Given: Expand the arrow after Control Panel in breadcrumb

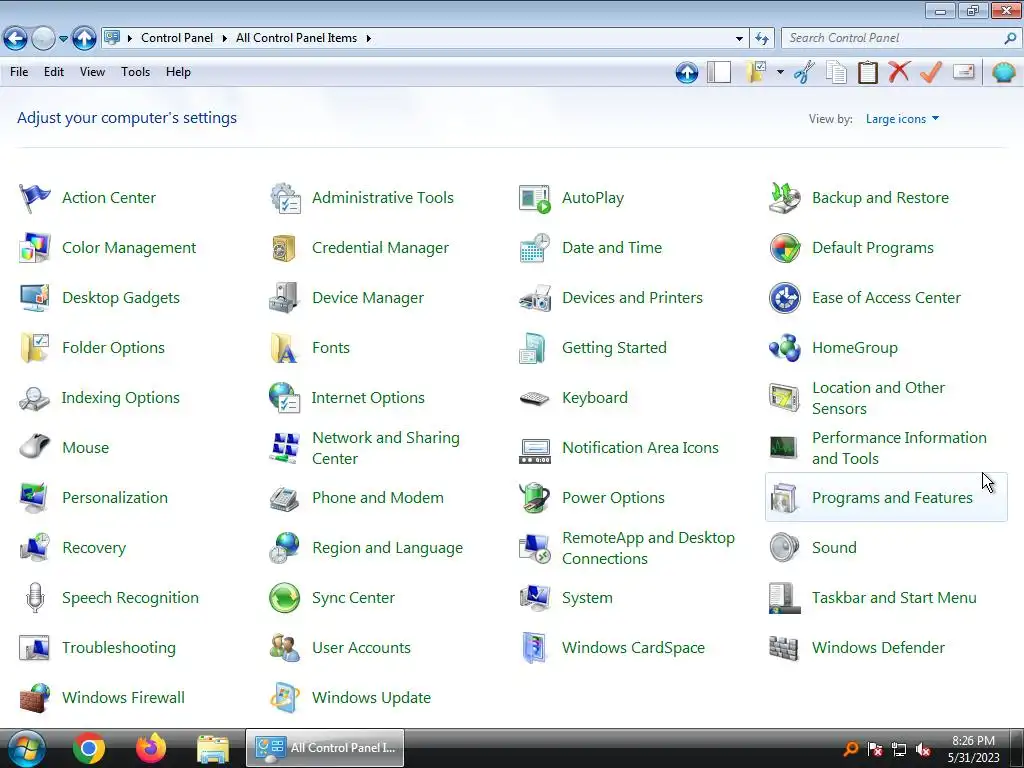Looking at the screenshot, I should click(x=224, y=39).
